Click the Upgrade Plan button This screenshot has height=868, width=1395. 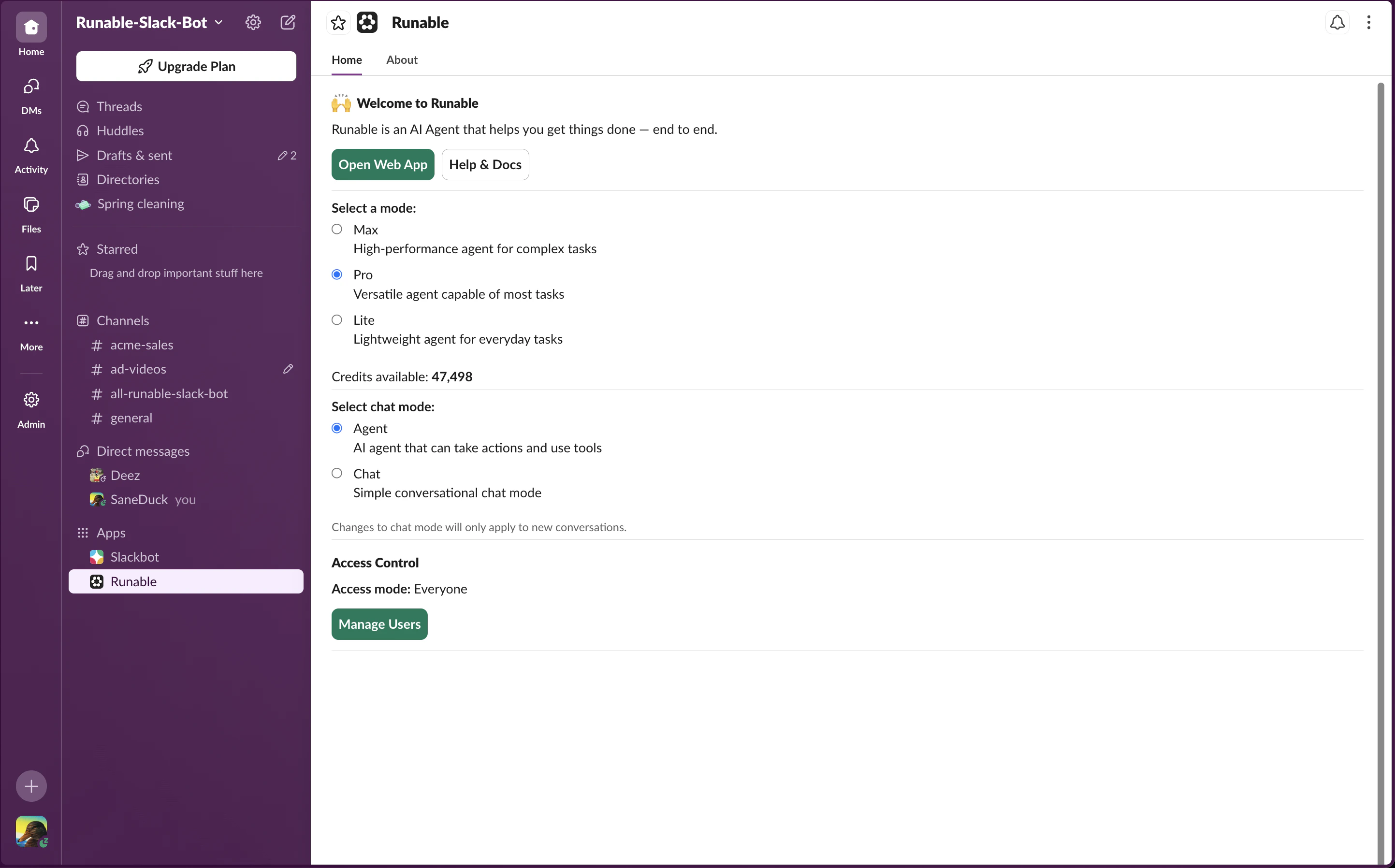[x=186, y=66]
